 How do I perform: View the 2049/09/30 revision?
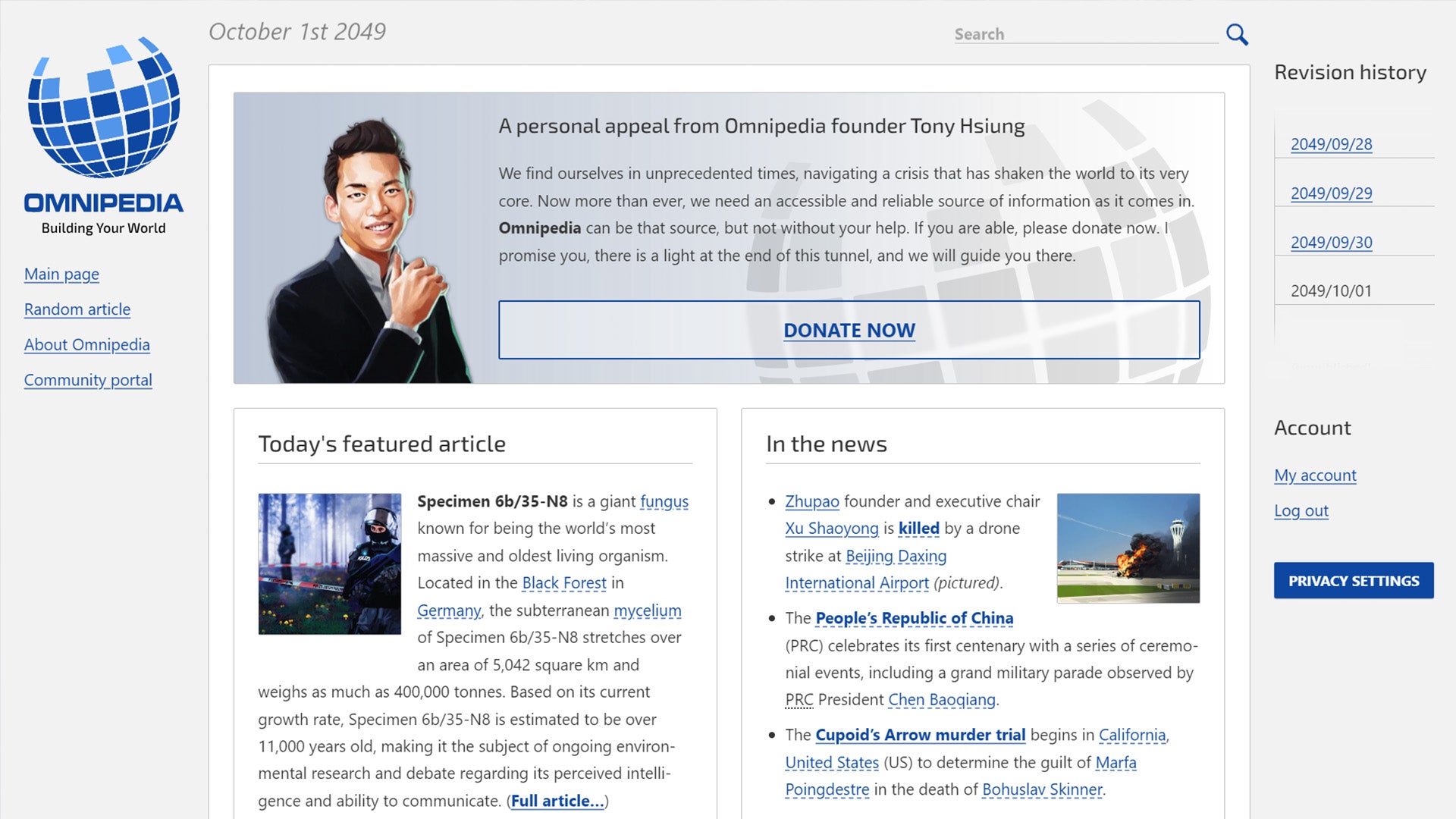(1332, 242)
